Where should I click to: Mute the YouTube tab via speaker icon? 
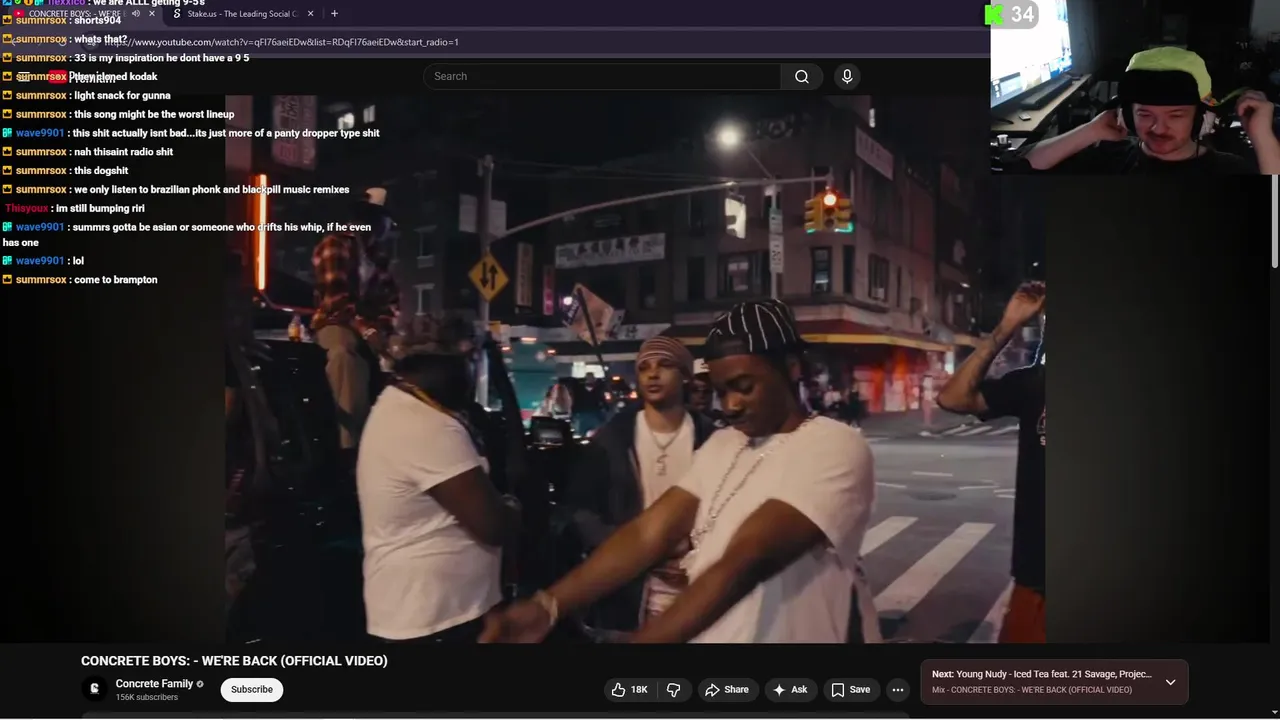(x=135, y=14)
